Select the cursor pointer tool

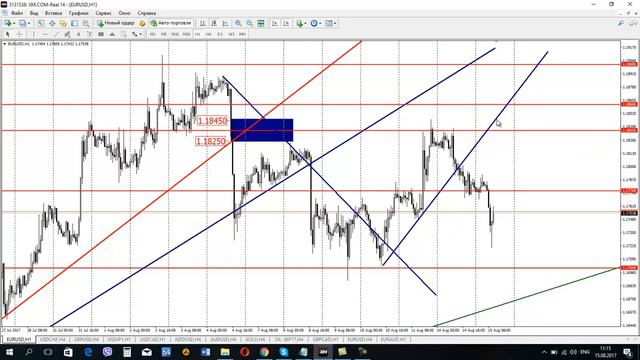pos(7,34)
